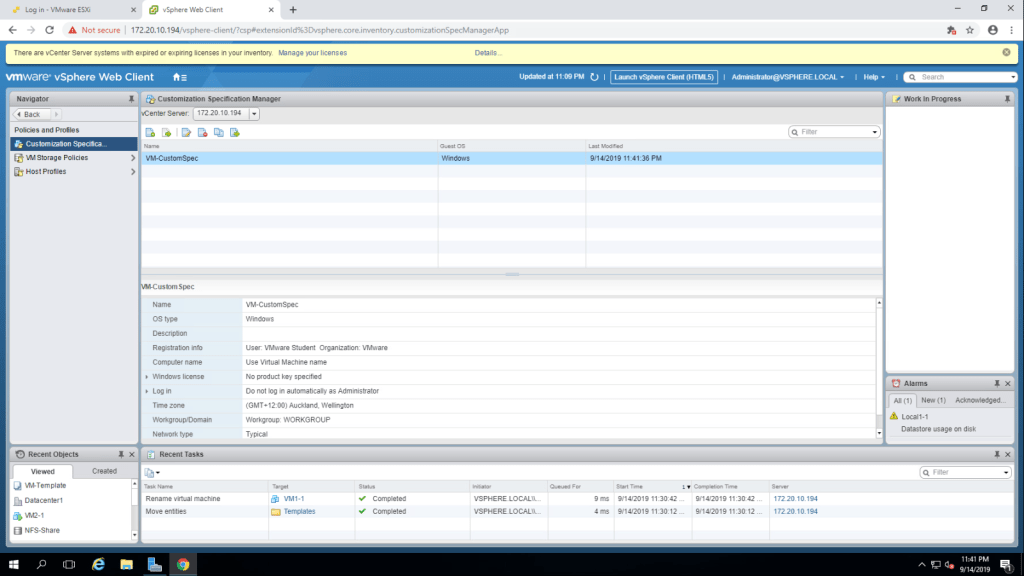Click the refresh icon beside Updated time
The width and height of the screenshot is (1024, 576).
595,77
